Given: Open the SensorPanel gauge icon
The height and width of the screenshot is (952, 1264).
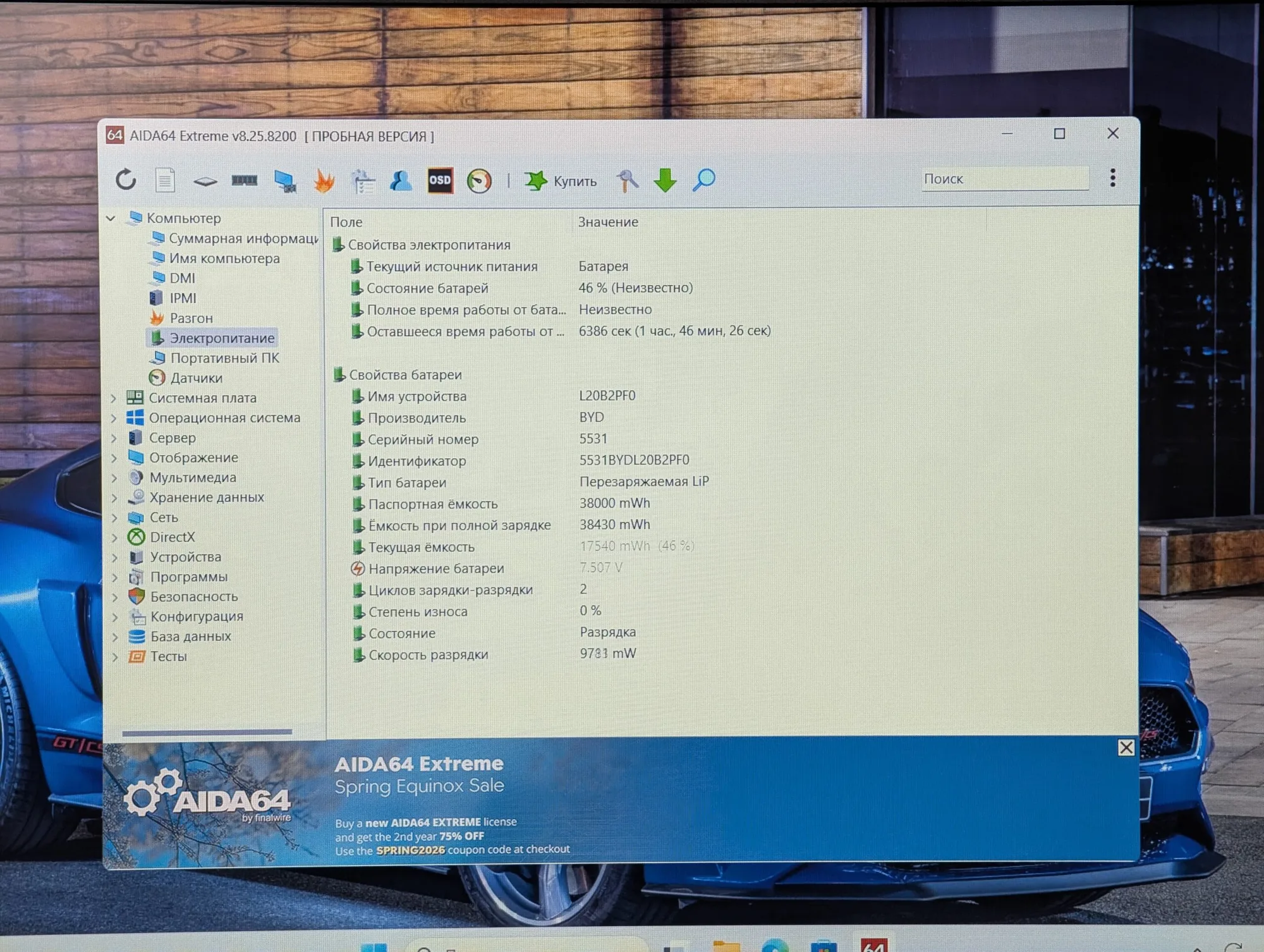Looking at the screenshot, I should (x=479, y=181).
